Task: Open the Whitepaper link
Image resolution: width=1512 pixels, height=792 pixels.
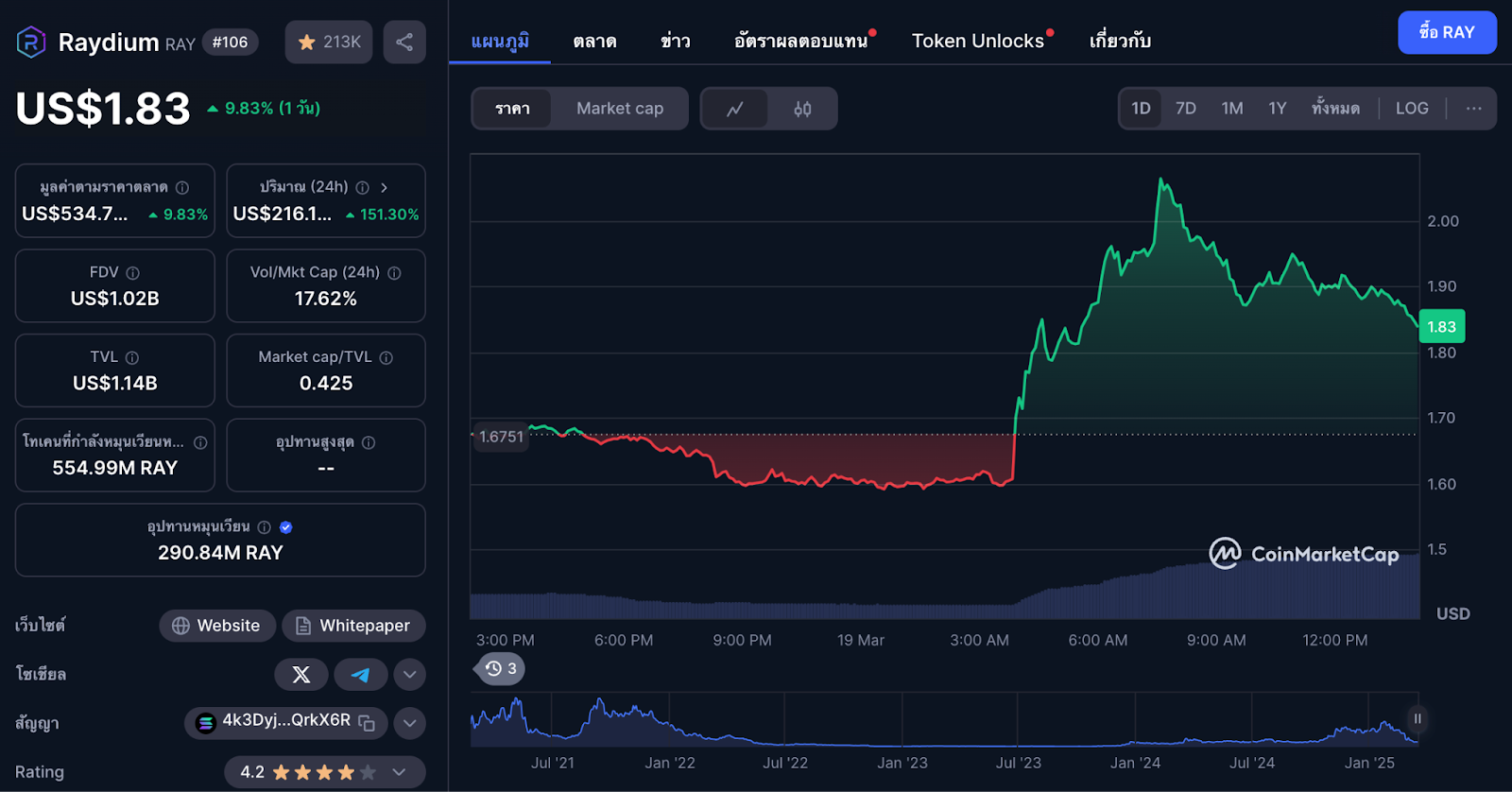Action: (353, 626)
